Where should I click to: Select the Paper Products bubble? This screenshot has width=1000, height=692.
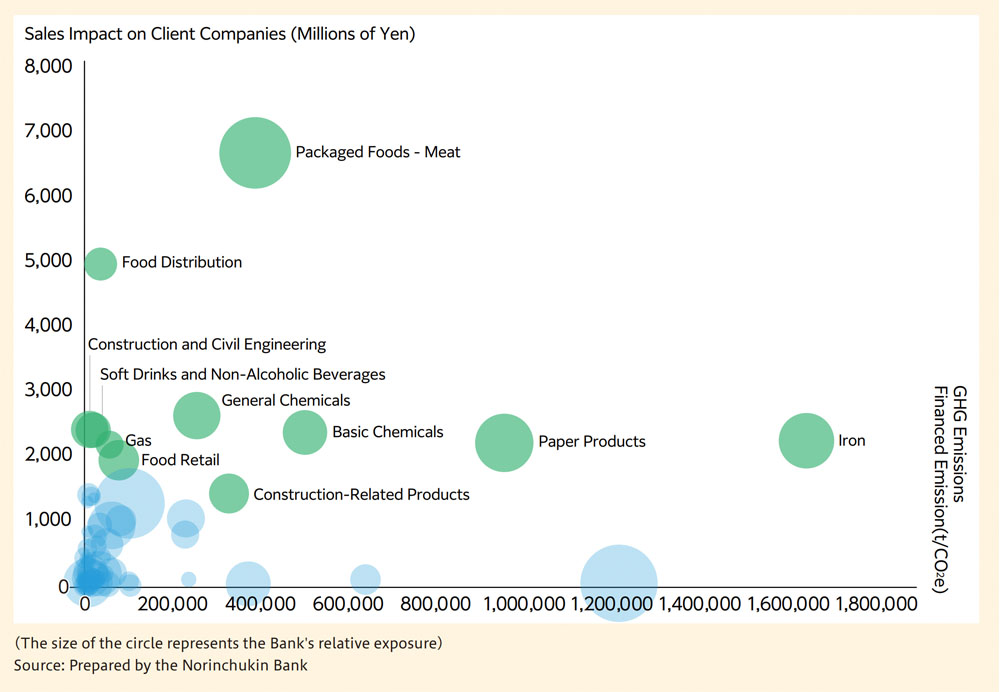pyautogui.click(x=503, y=443)
